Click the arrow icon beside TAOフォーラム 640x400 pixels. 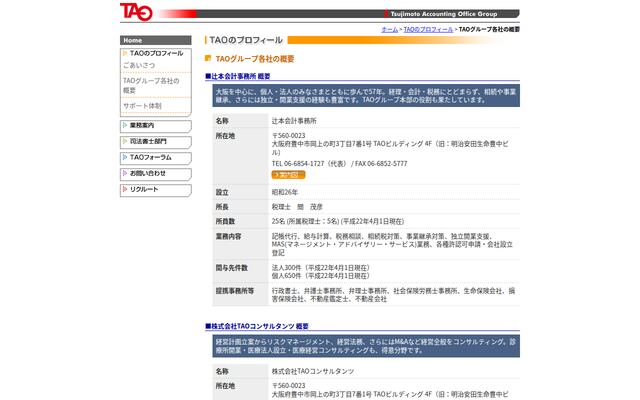[x=125, y=157]
